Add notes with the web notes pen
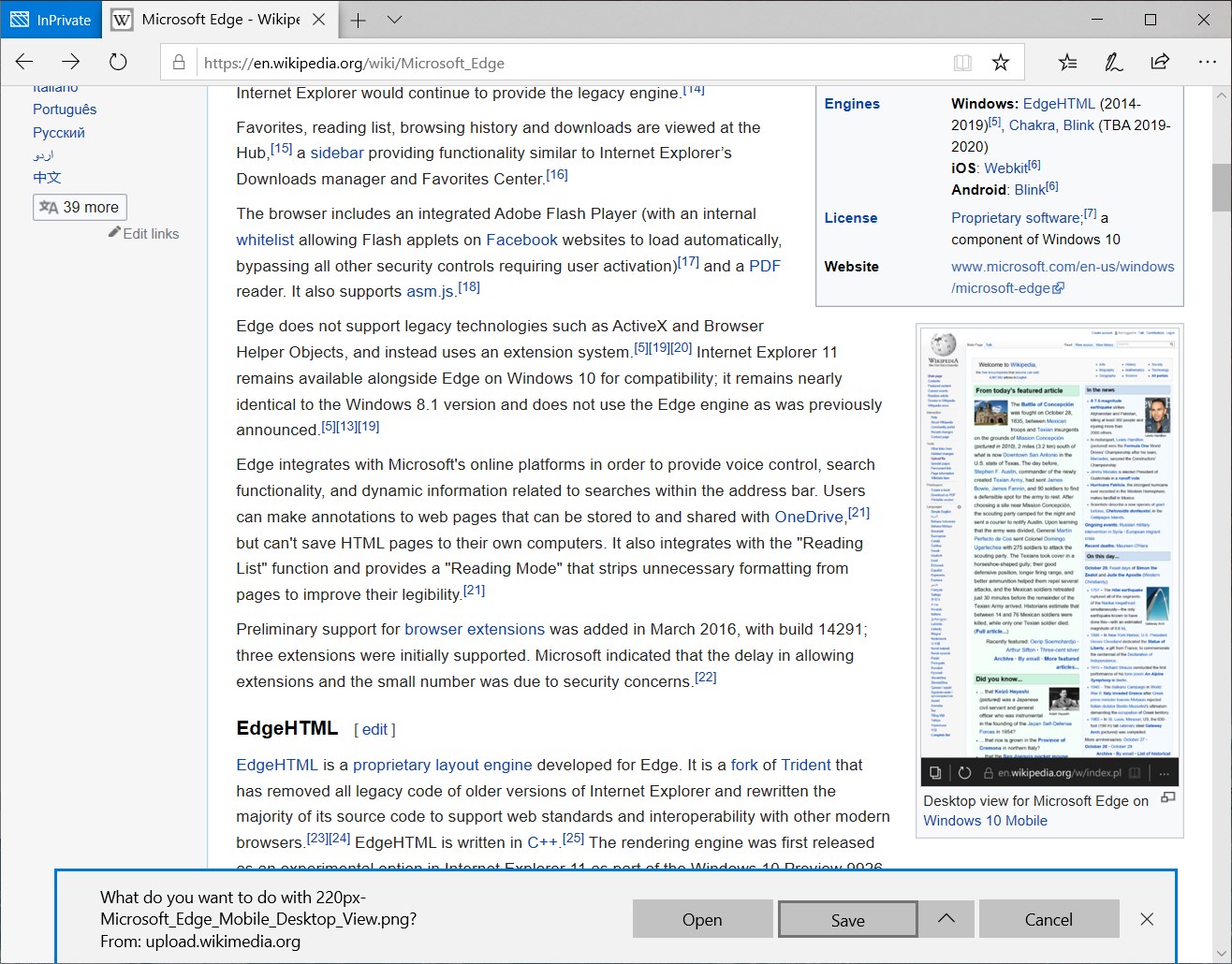 (1113, 63)
